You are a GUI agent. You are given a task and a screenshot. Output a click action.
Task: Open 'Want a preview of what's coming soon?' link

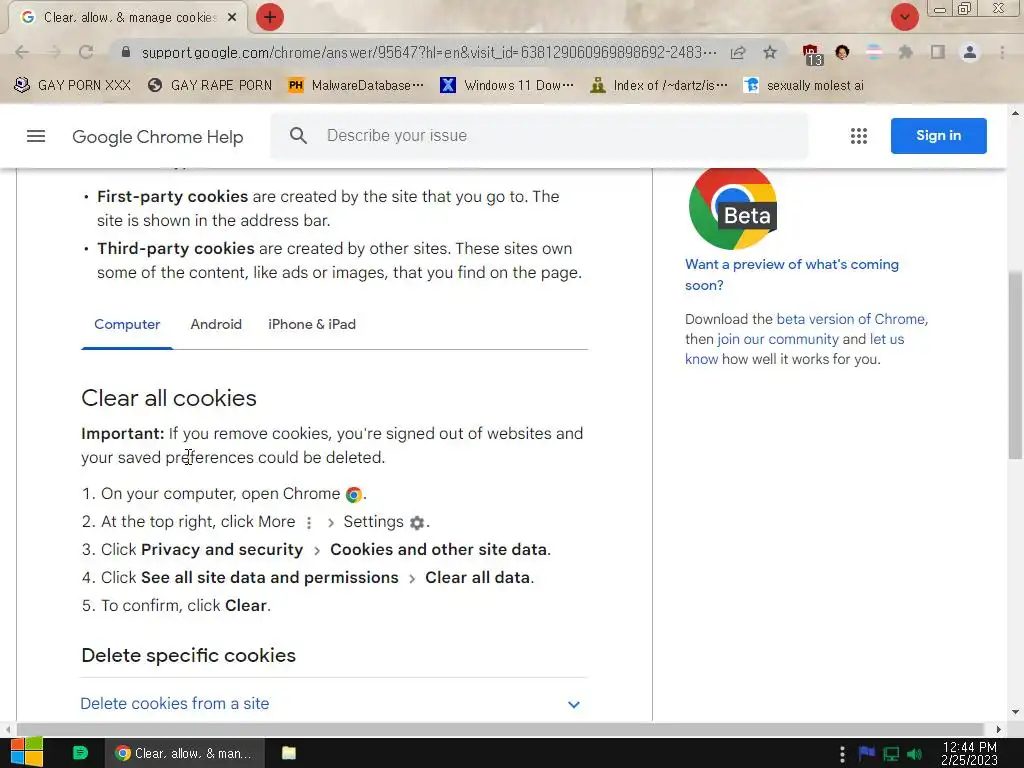(792, 274)
